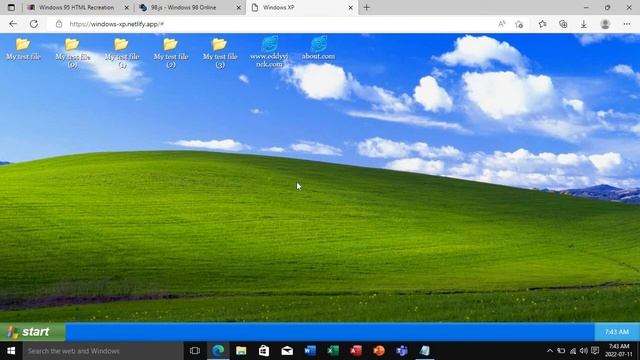This screenshot has width=640, height=360.
Task: Open the Read aloud option
Action: 502,24
